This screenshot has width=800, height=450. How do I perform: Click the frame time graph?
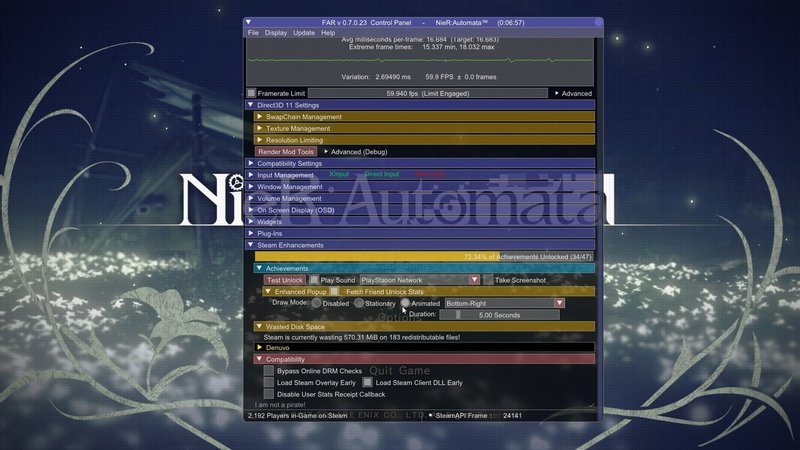[x=420, y=60]
